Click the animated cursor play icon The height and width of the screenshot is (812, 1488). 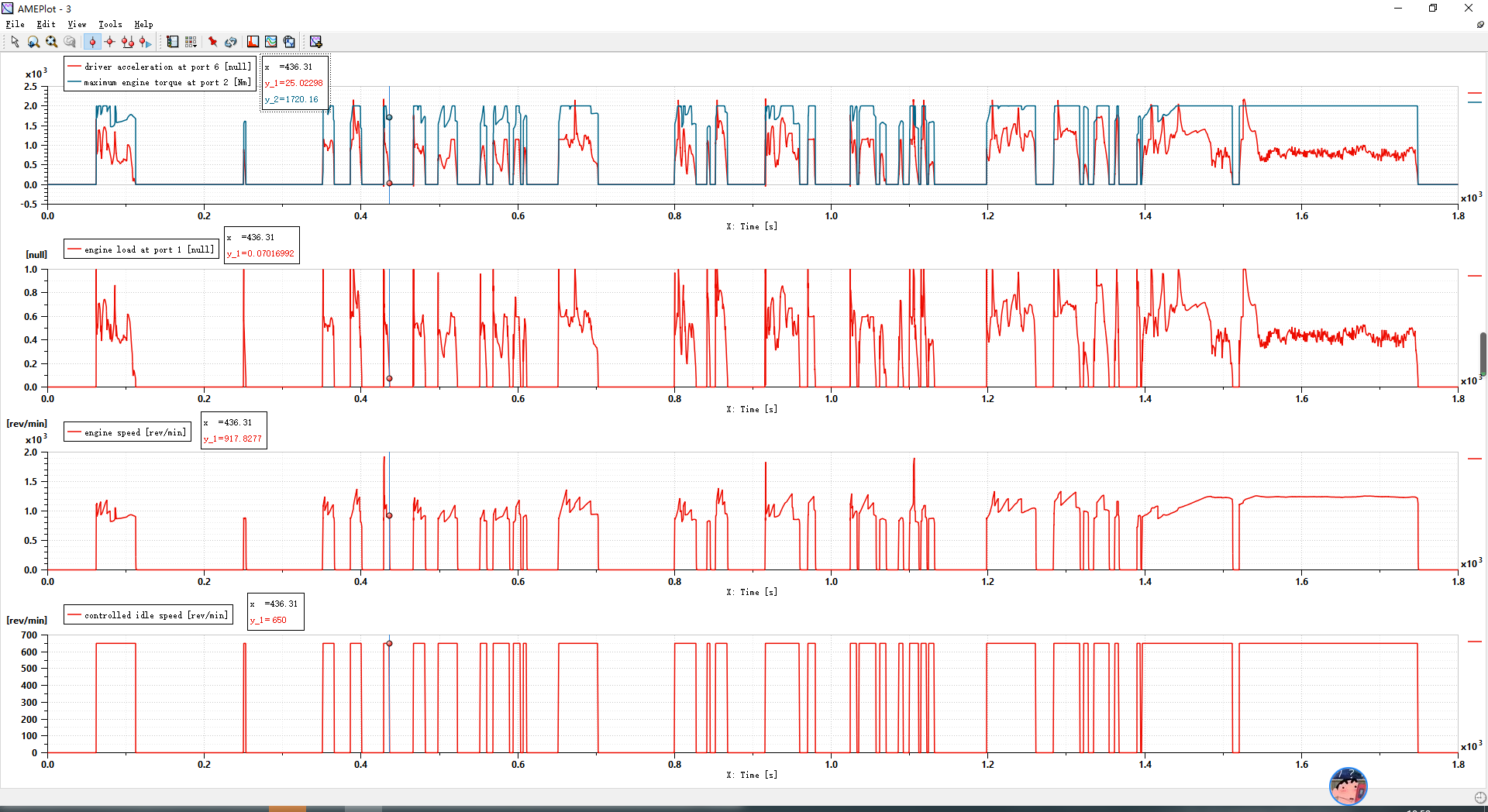coord(145,42)
